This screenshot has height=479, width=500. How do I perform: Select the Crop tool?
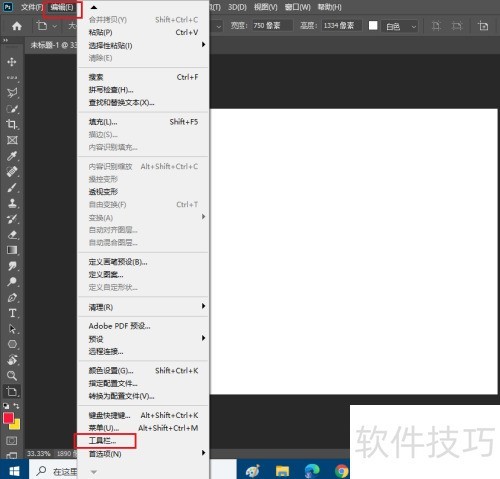click(x=12, y=124)
